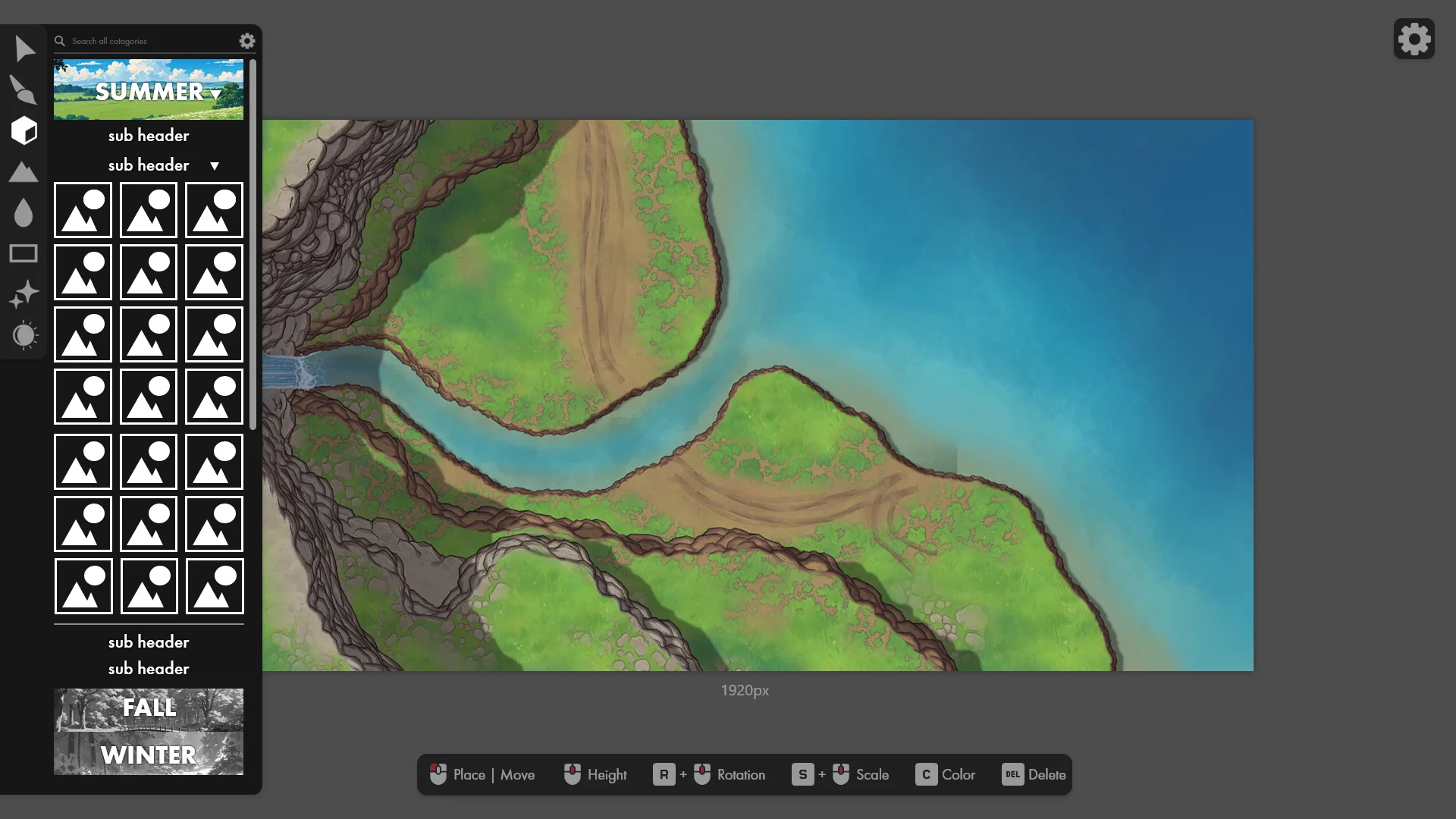Viewport: 1456px width, 819px height.
Task: Click the Color control in bottom bar
Action: (945, 774)
